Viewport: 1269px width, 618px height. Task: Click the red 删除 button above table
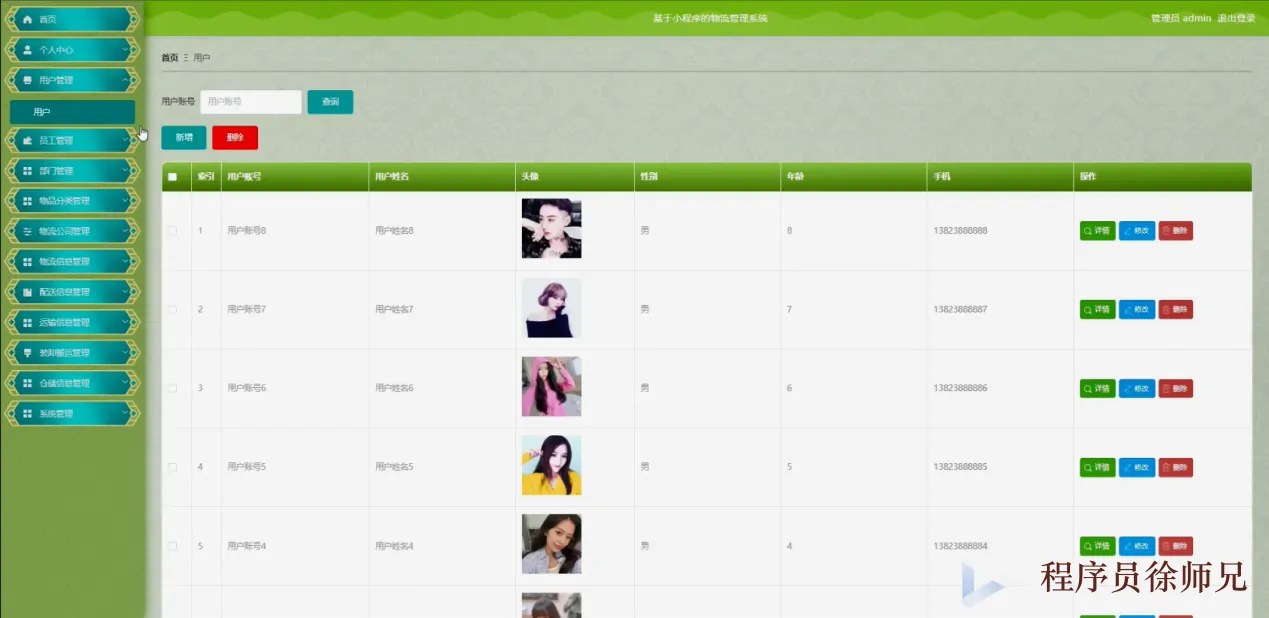(x=235, y=138)
